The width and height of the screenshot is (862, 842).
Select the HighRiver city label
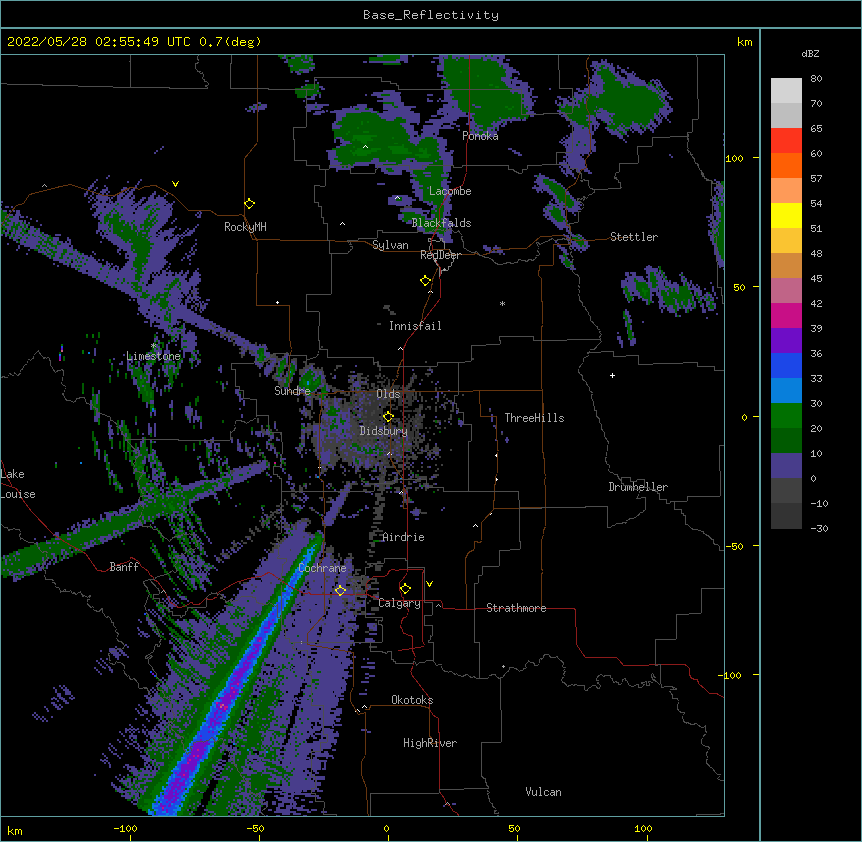(430, 743)
